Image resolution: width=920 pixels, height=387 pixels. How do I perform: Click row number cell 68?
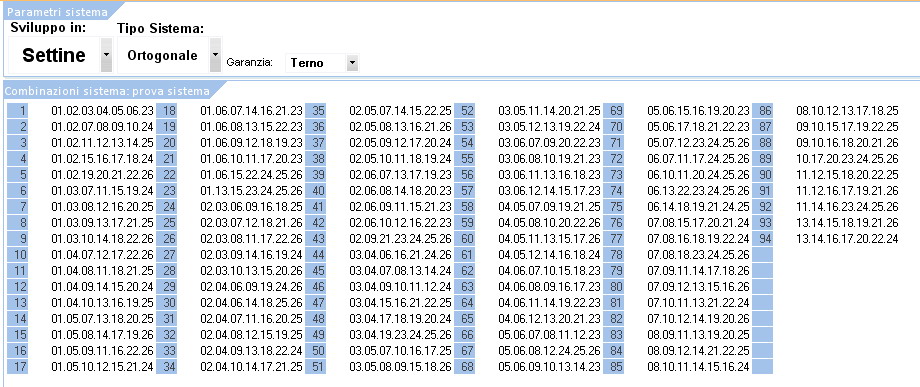(465, 367)
